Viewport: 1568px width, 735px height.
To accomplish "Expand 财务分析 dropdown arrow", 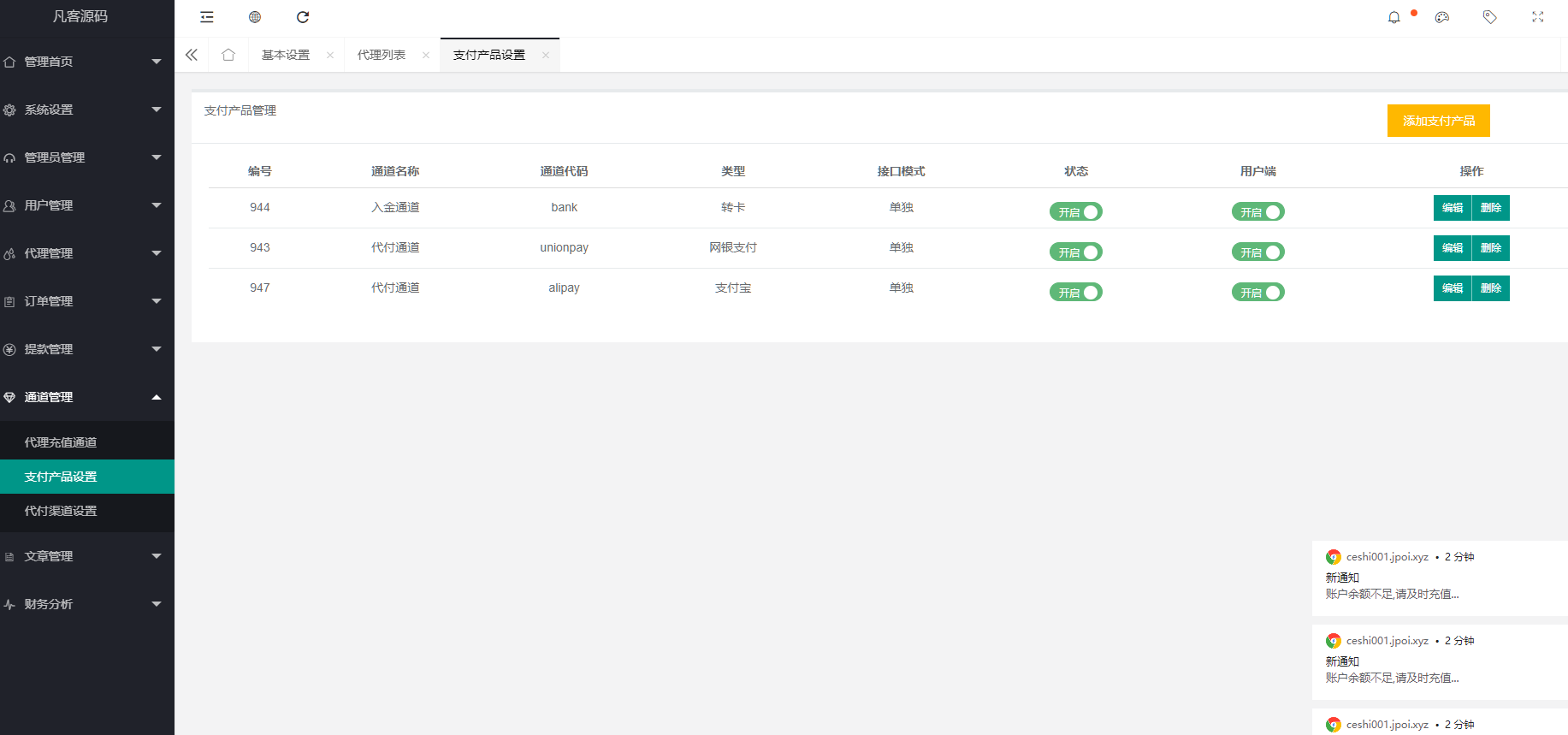I will [x=157, y=604].
